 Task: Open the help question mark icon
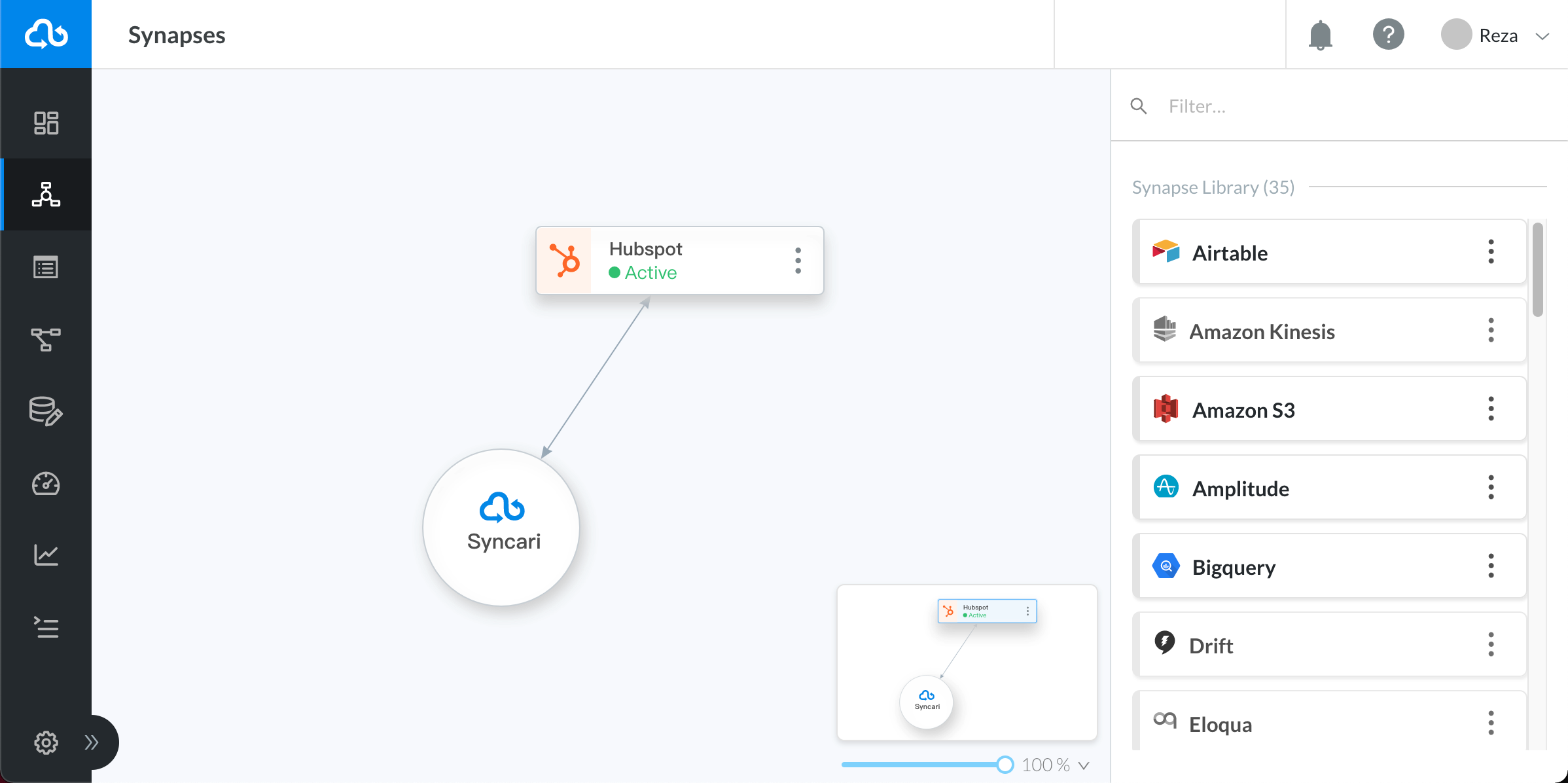pos(1388,35)
